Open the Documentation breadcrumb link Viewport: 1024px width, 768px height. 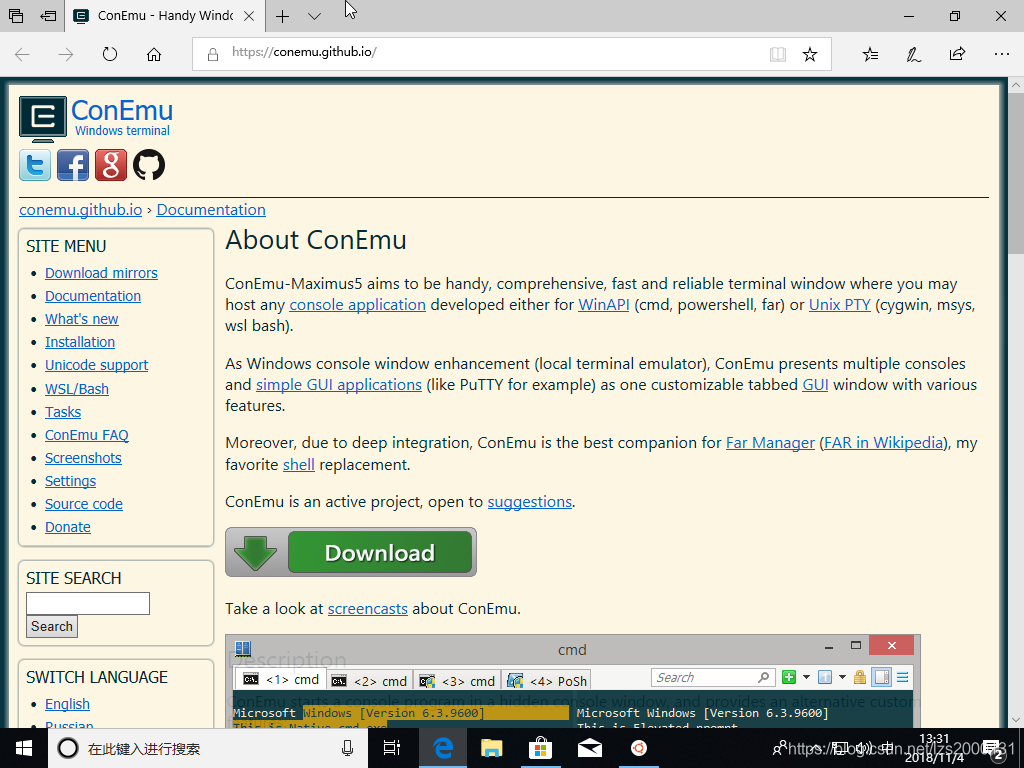tap(211, 210)
